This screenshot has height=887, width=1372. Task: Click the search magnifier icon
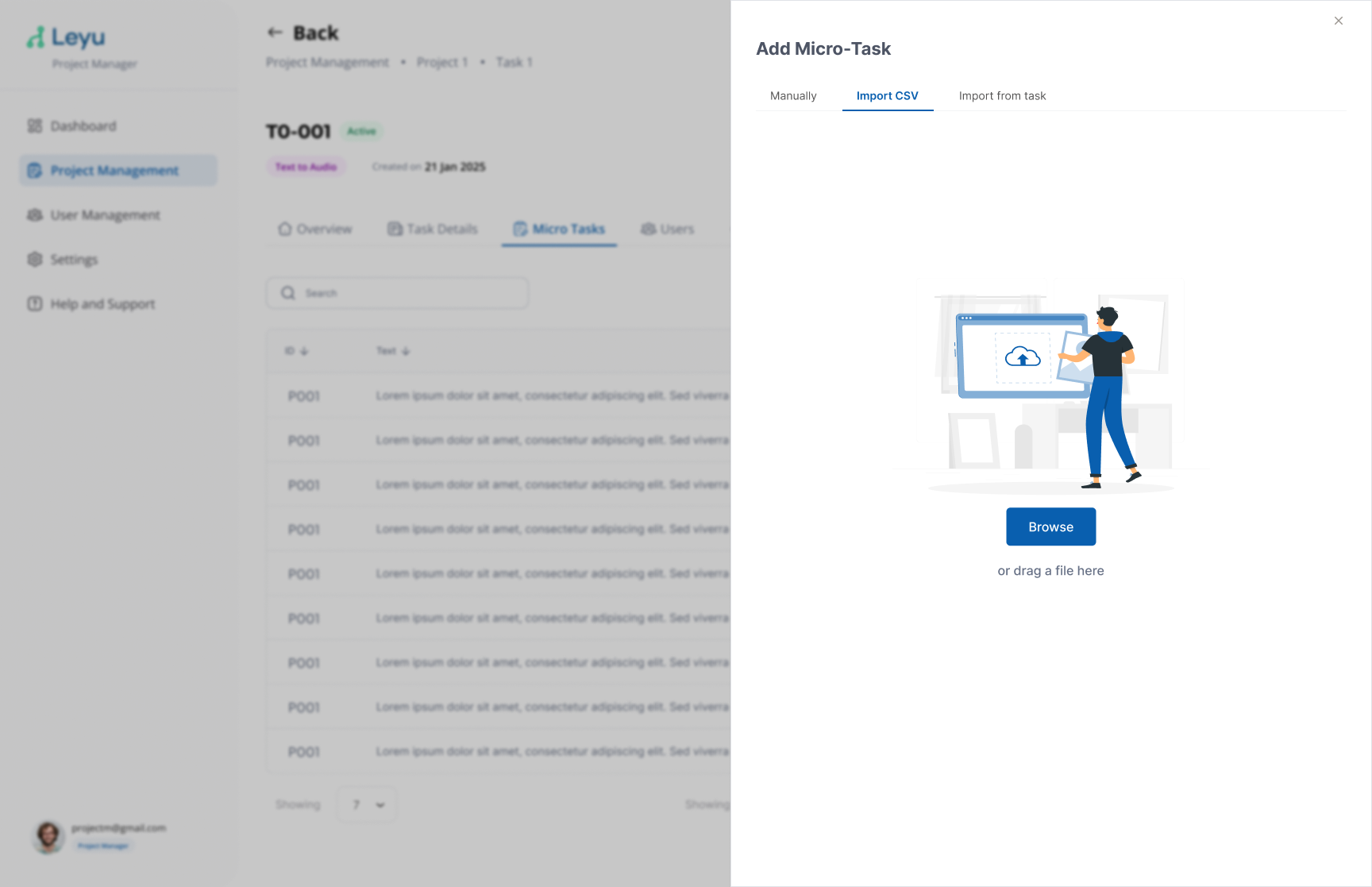tap(288, 293)
